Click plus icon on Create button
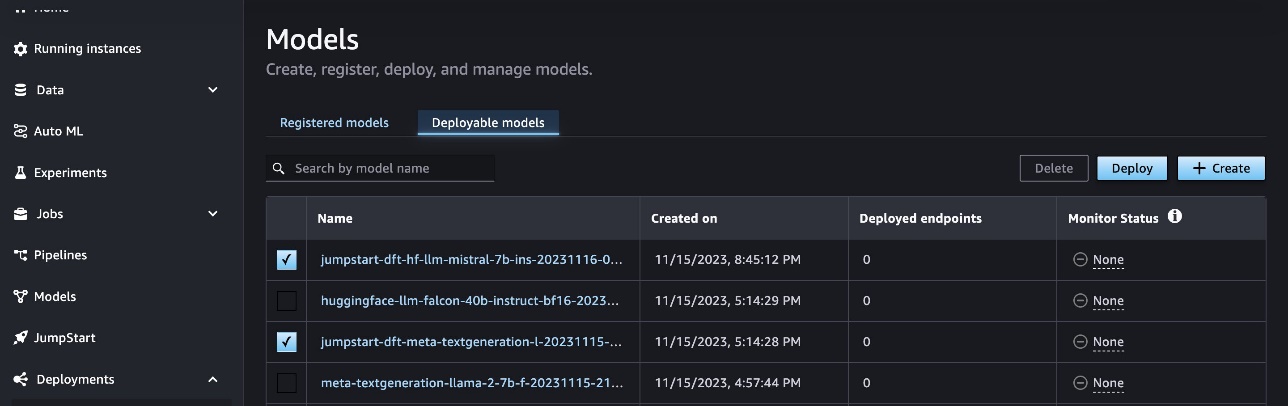The image size is (1288, 406). point(1199,168)
